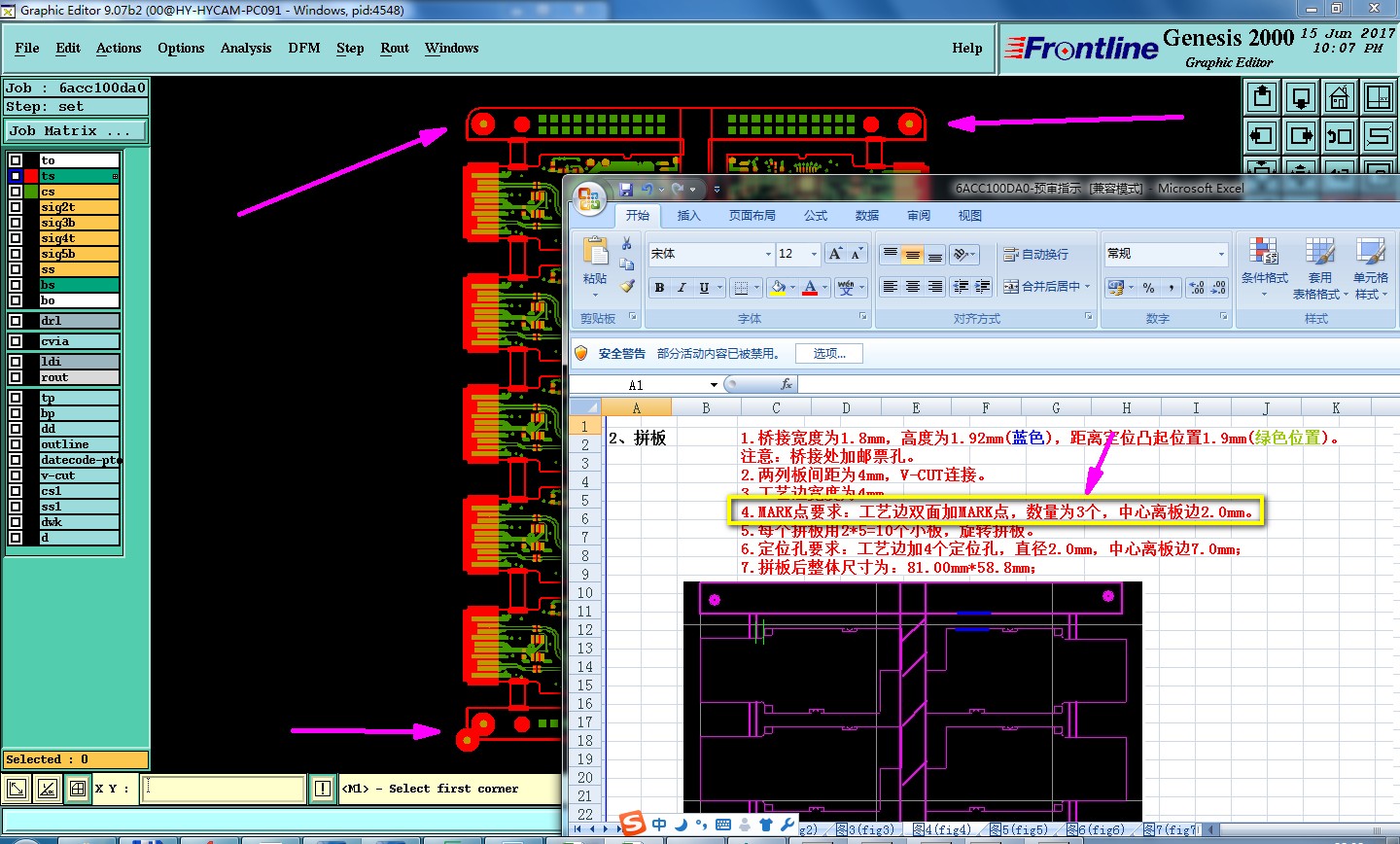Select the 4(fig4) sheet tab

(x=942, y=829)
